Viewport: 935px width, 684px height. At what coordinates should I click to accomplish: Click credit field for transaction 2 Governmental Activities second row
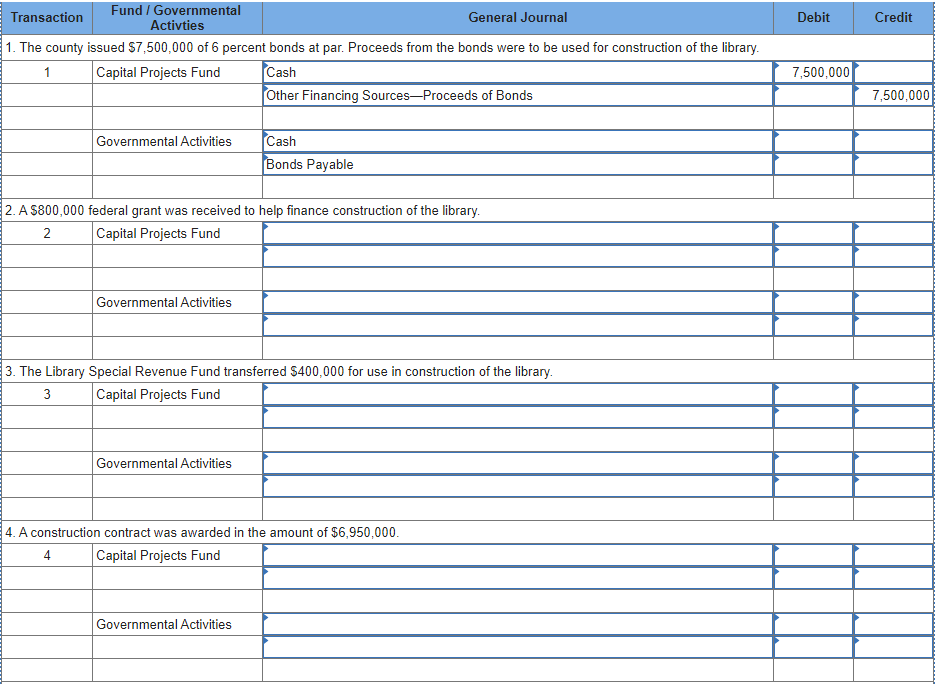[x=893, y=325]
